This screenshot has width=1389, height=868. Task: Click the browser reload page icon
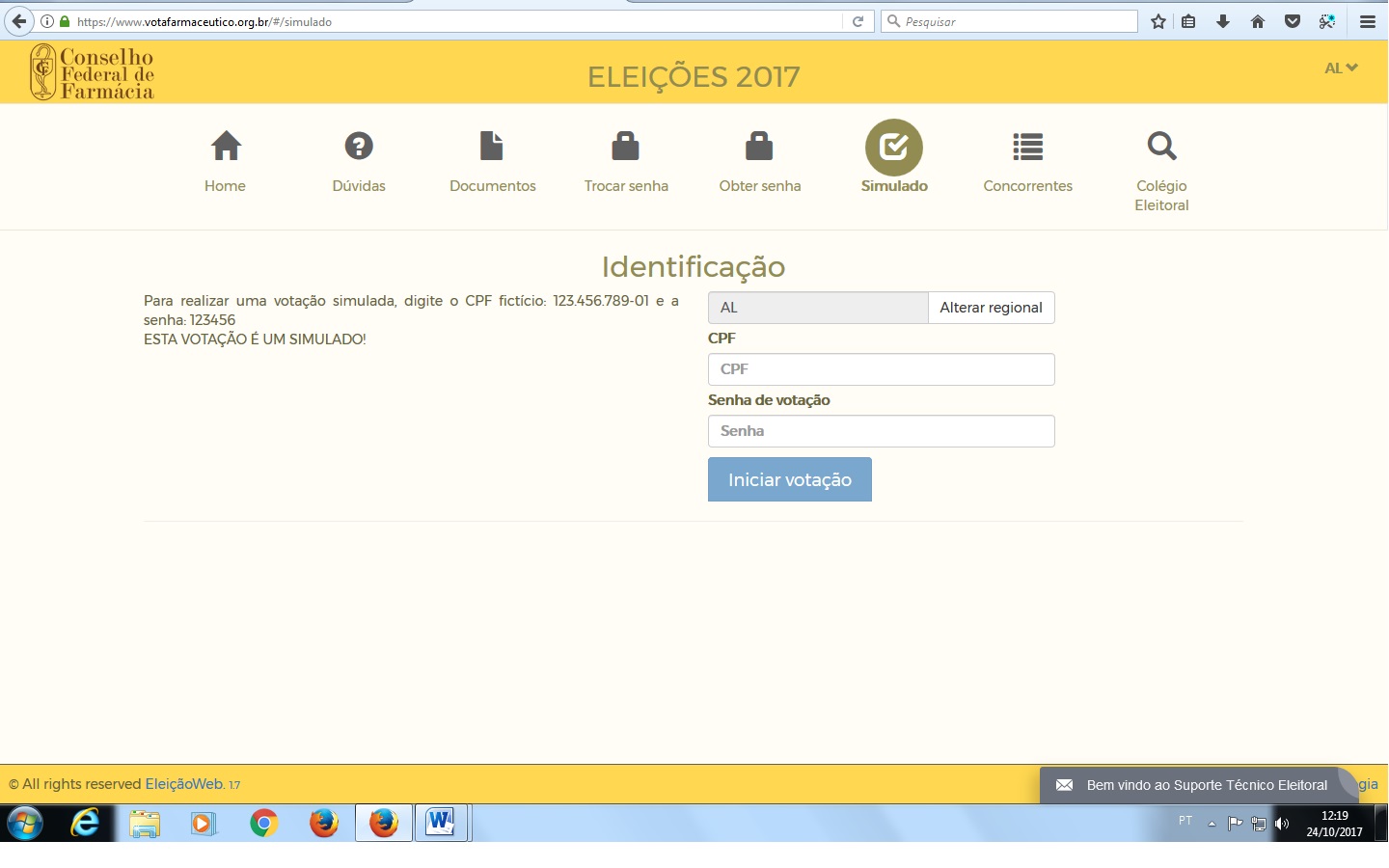point(858,21)
